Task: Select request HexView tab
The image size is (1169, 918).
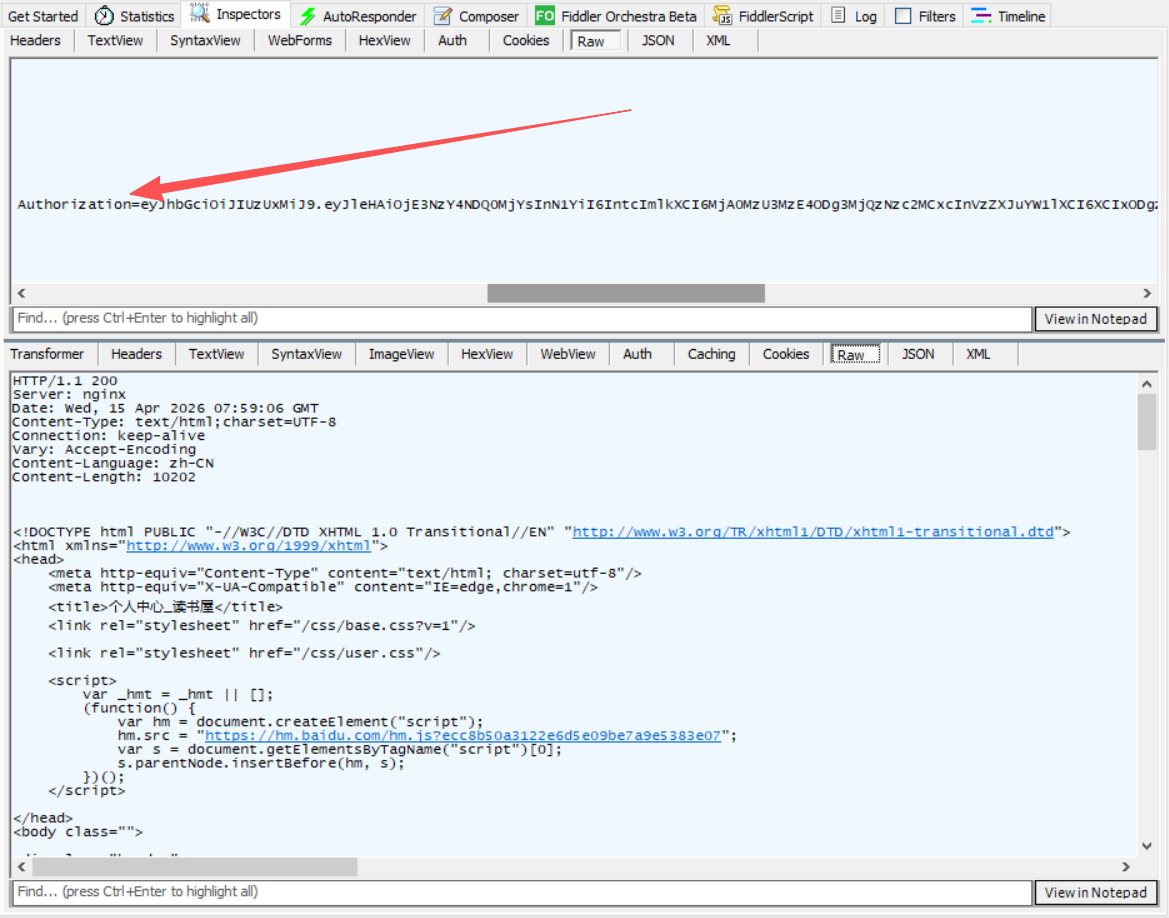Action: pos(384,40)
